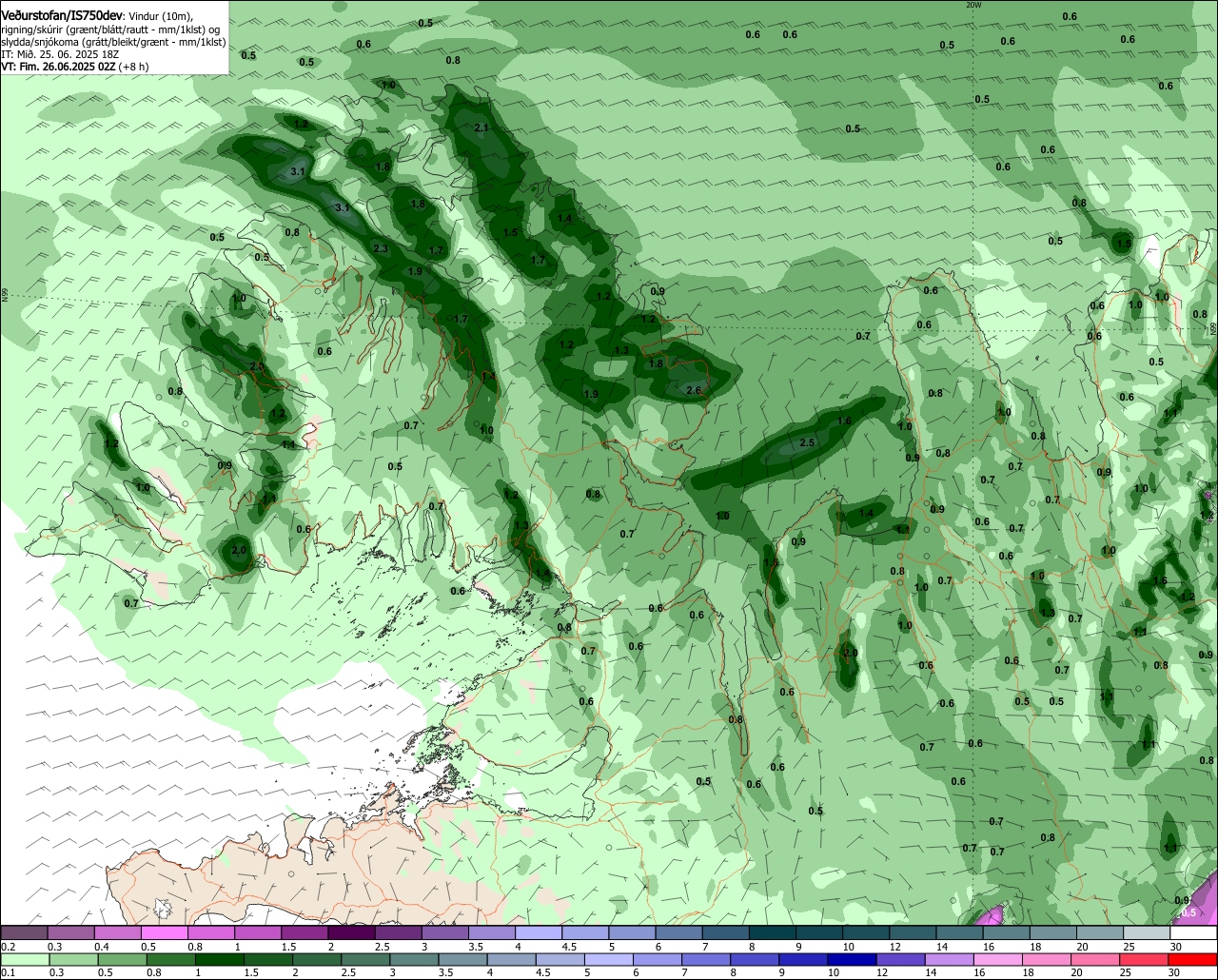1218x980 pixels.
Task: Pick the snow legend swatch starting at 8
Action: tap(772, 932)
